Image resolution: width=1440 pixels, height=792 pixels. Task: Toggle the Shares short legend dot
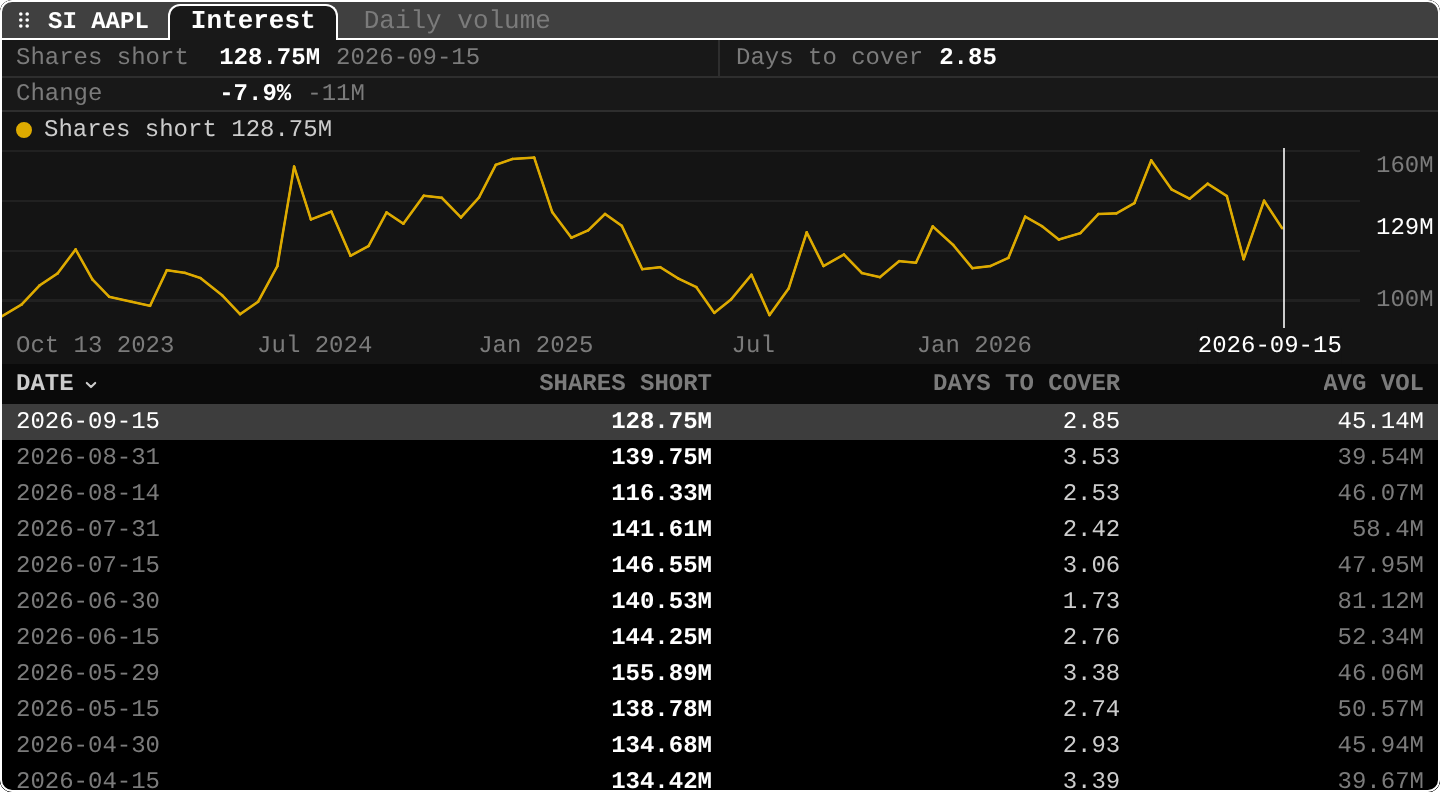[x=24, y=130]
